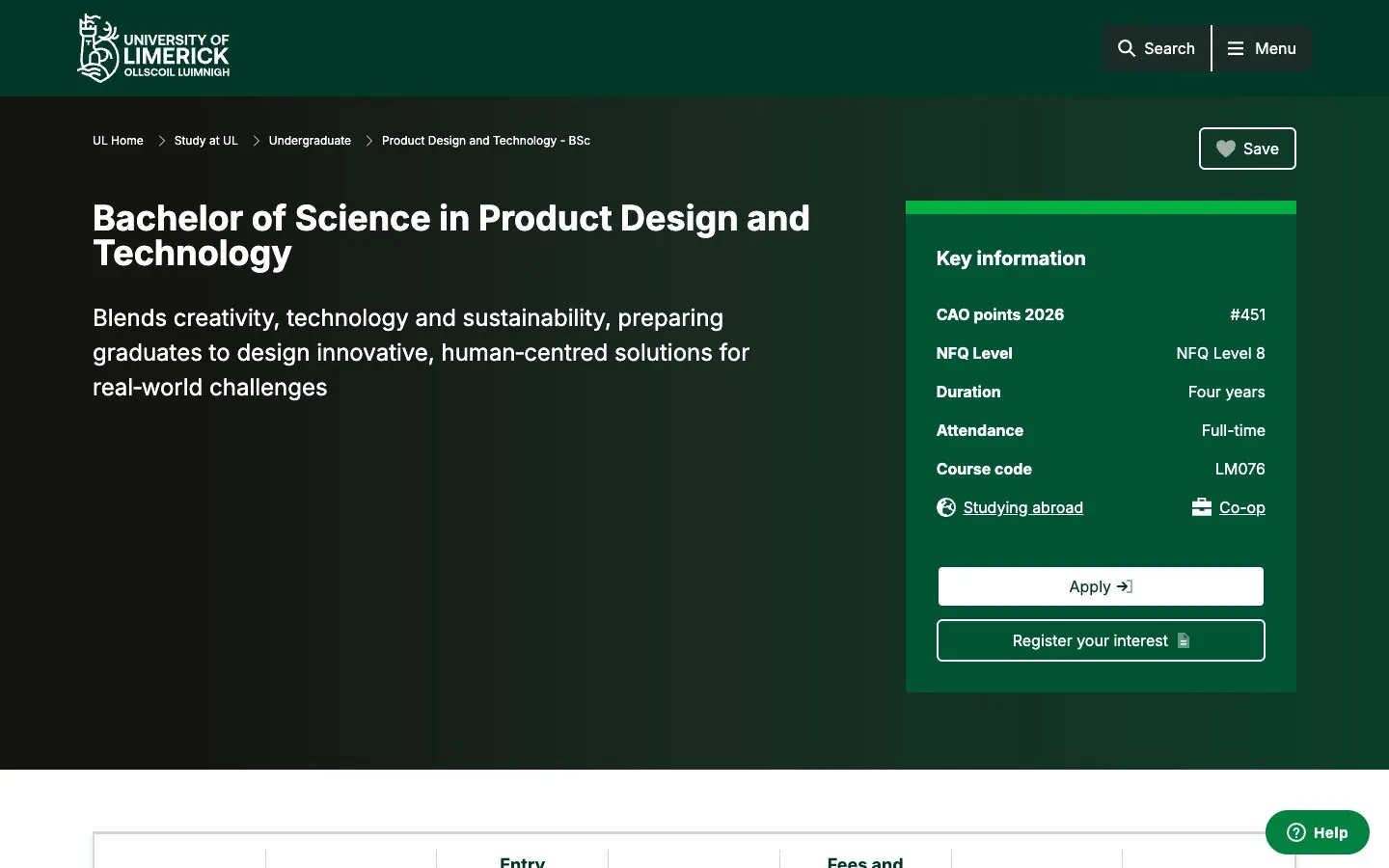Open the Help chat button
The width and height of the screenshot is (1389, 868).
(x=1318, y=832)
